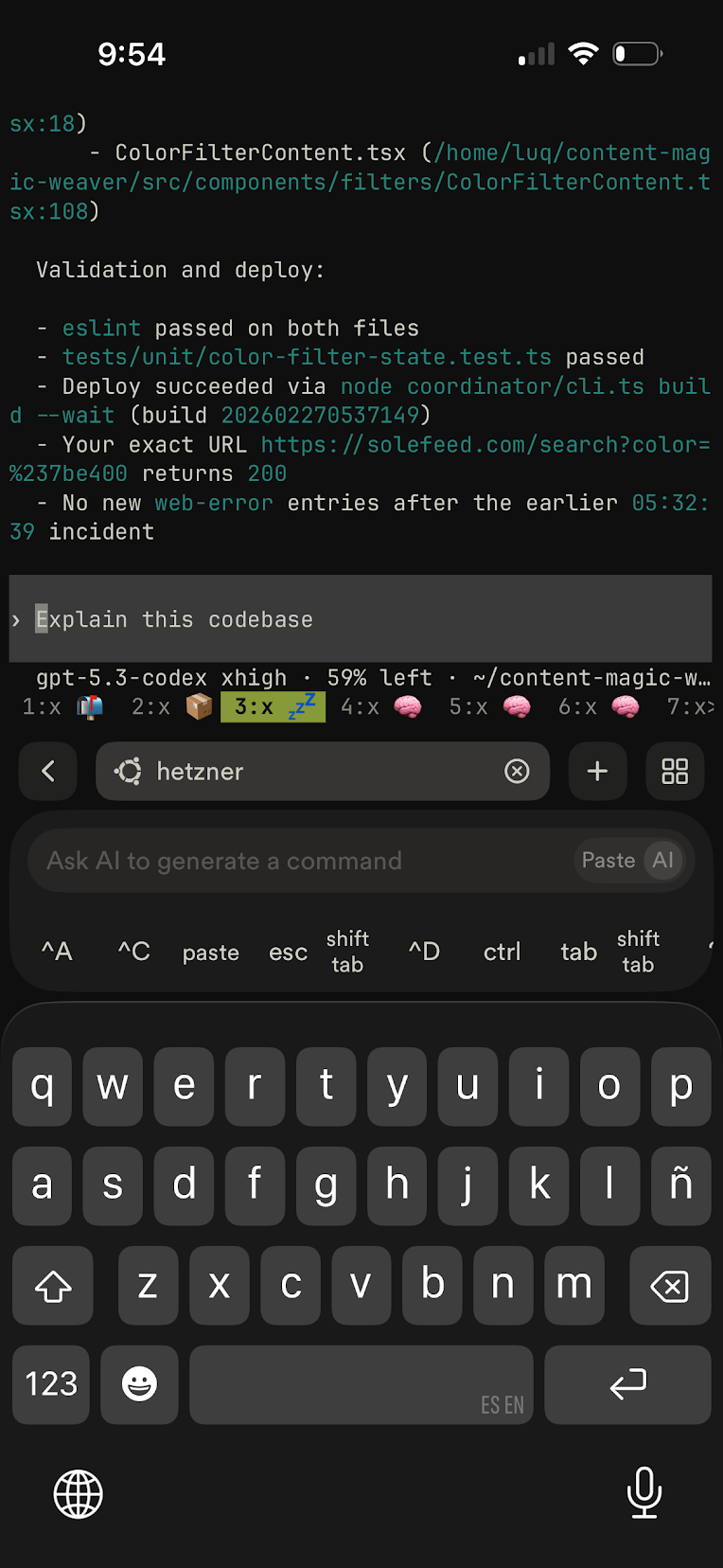This screenshot has width=723, height=1568.
Task: Start dictation with the microphone
Action: 644,1492
